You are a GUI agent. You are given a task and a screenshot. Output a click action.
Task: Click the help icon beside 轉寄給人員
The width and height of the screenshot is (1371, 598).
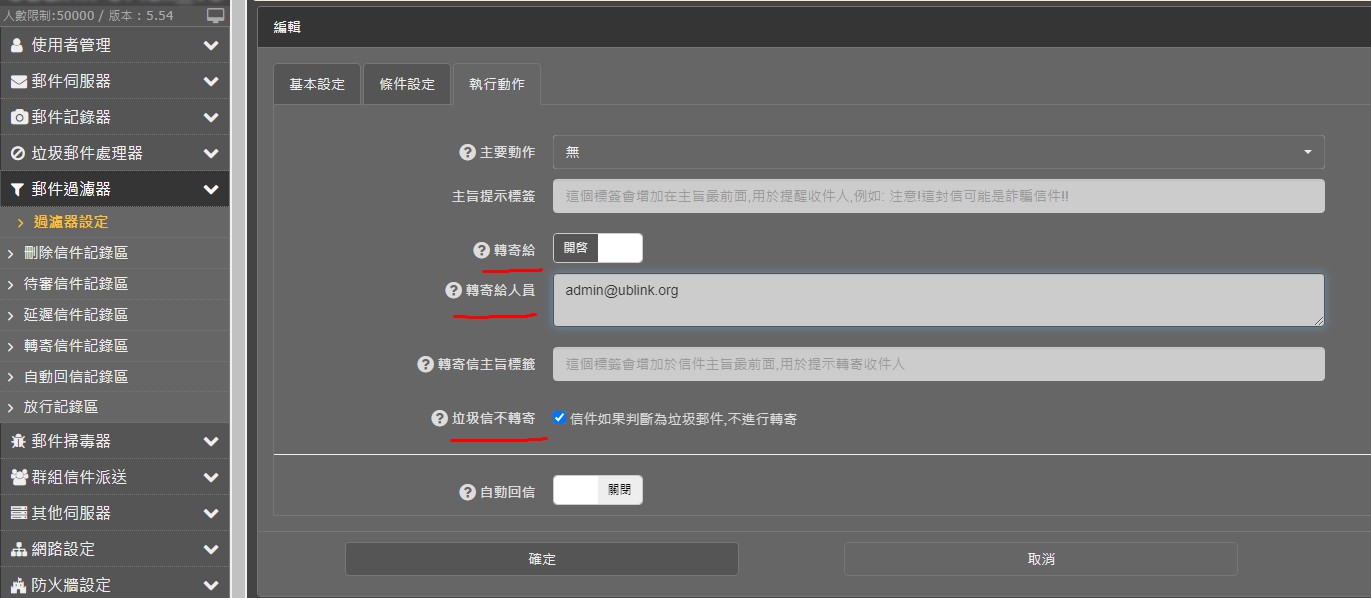(453, 290)
